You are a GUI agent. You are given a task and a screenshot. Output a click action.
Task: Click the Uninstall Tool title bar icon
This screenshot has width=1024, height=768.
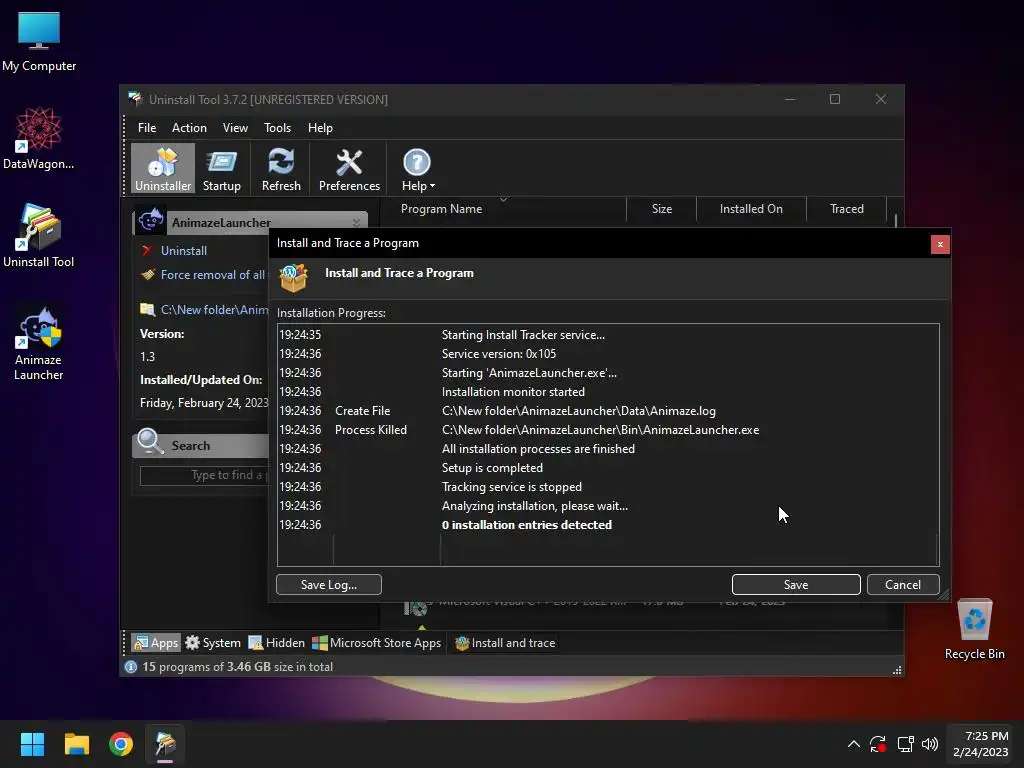coord(135,99)
